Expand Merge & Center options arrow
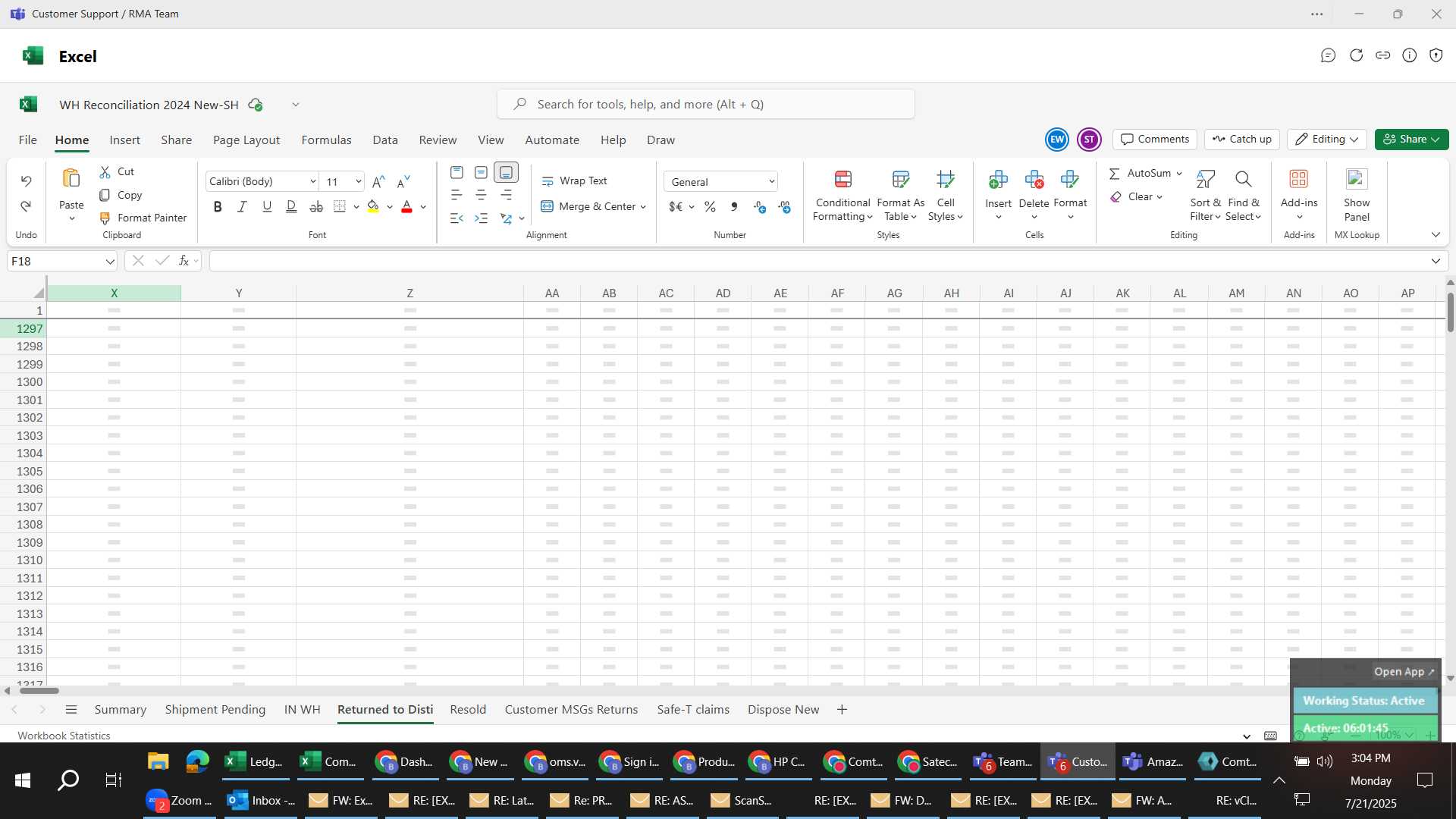 click(x=643, y=206)
